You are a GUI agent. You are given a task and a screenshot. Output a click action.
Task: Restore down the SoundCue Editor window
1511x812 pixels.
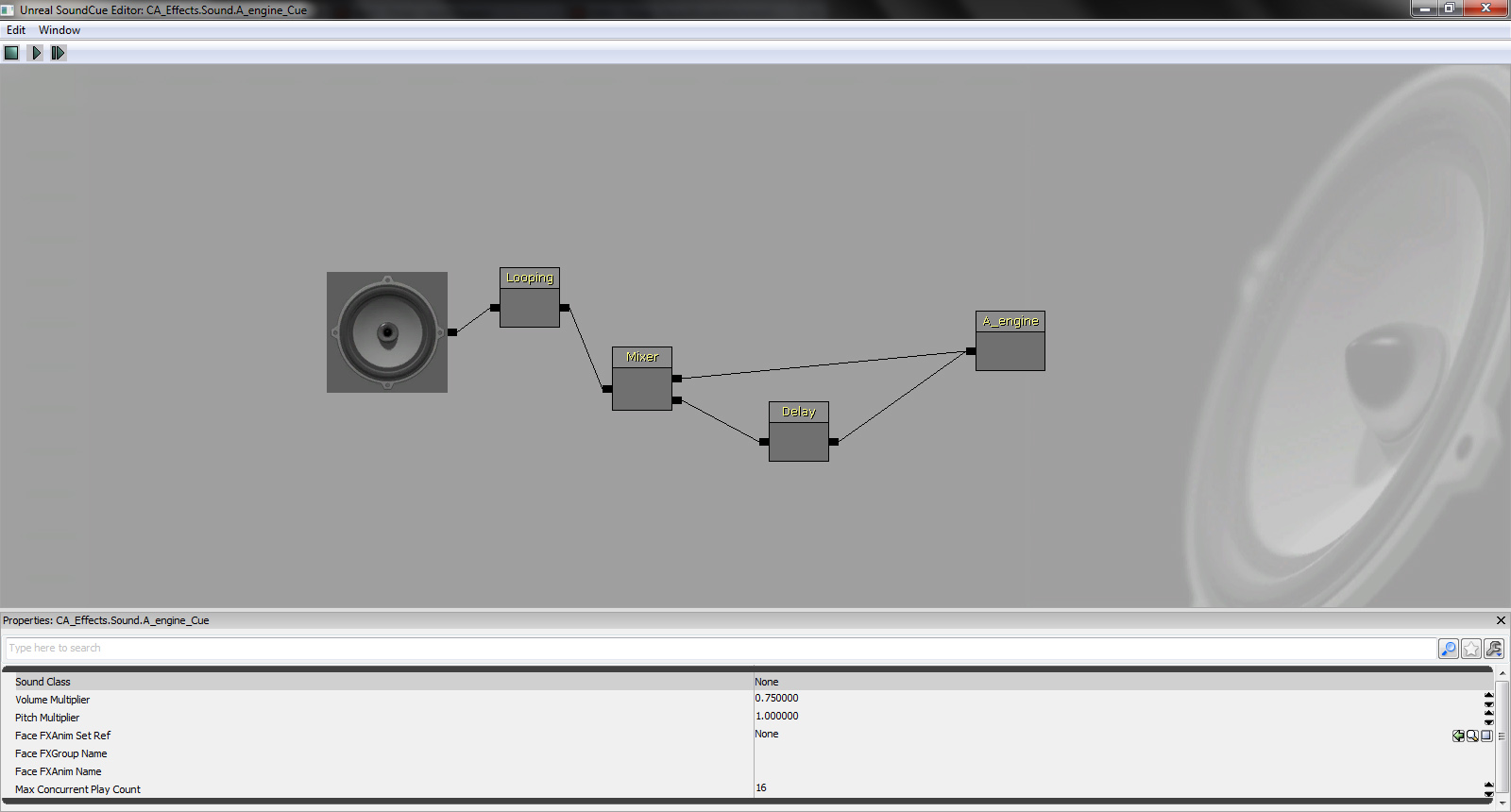1450,8
